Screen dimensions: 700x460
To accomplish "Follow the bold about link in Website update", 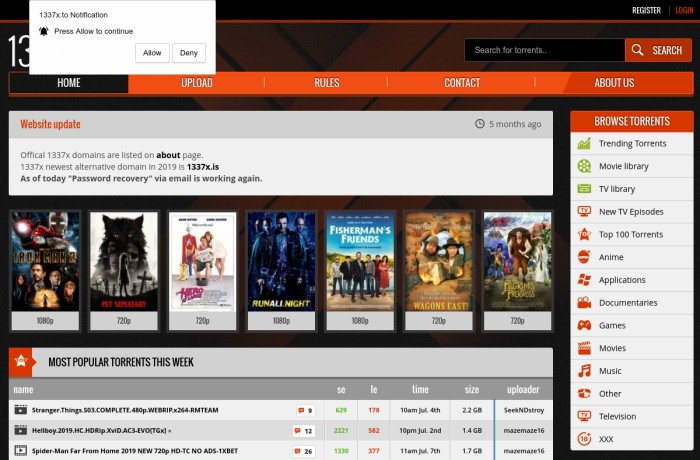I will pos(168,155).
